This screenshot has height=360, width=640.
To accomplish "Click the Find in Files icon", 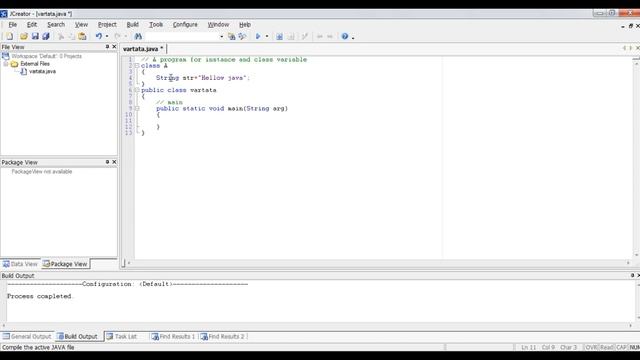I will 231,36.
